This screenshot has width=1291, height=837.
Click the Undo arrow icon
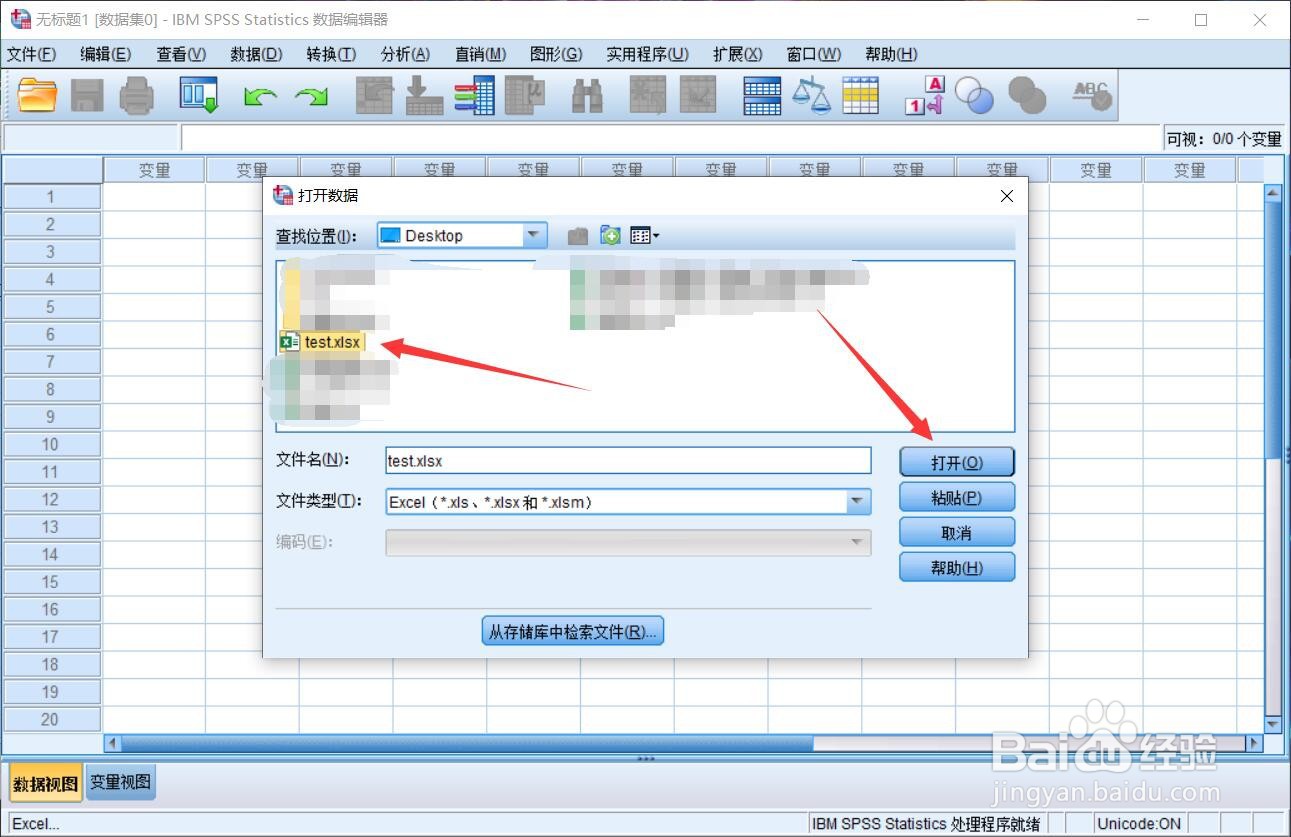pos(259,95)
